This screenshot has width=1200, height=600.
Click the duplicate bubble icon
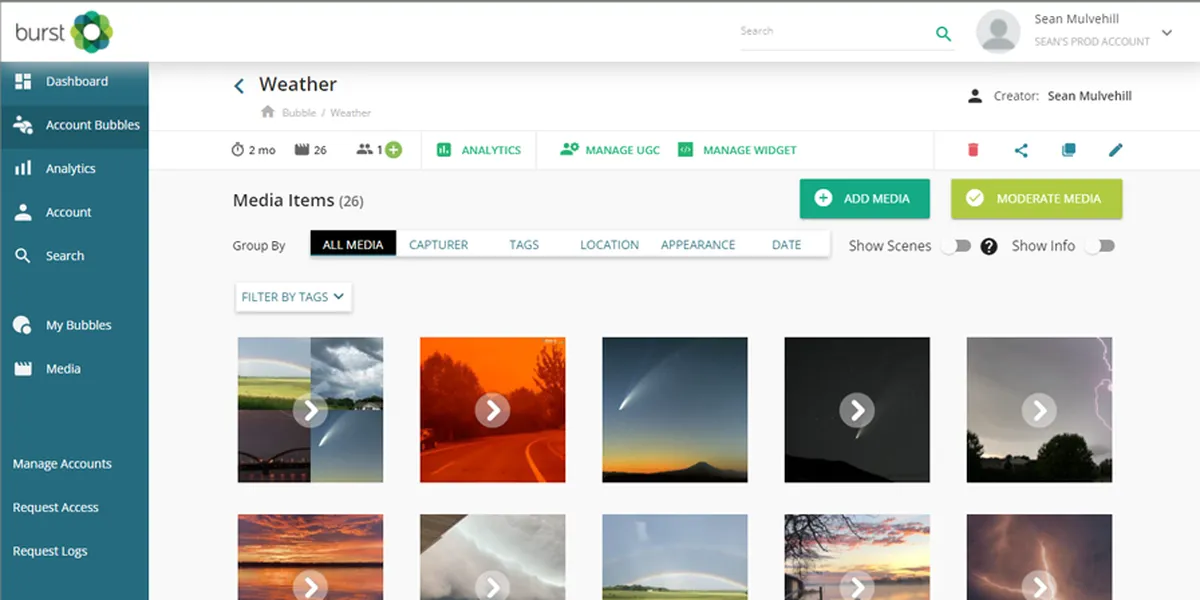(1069, 150)
